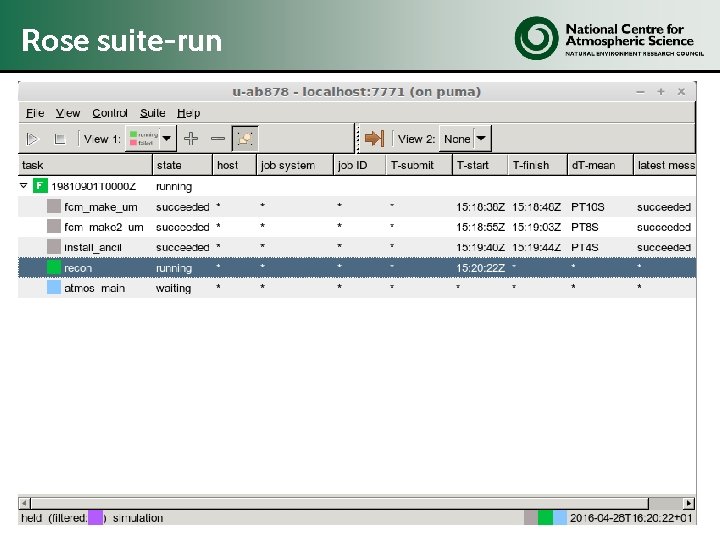Sort by the T-finish column header

(x=538, y=165)
